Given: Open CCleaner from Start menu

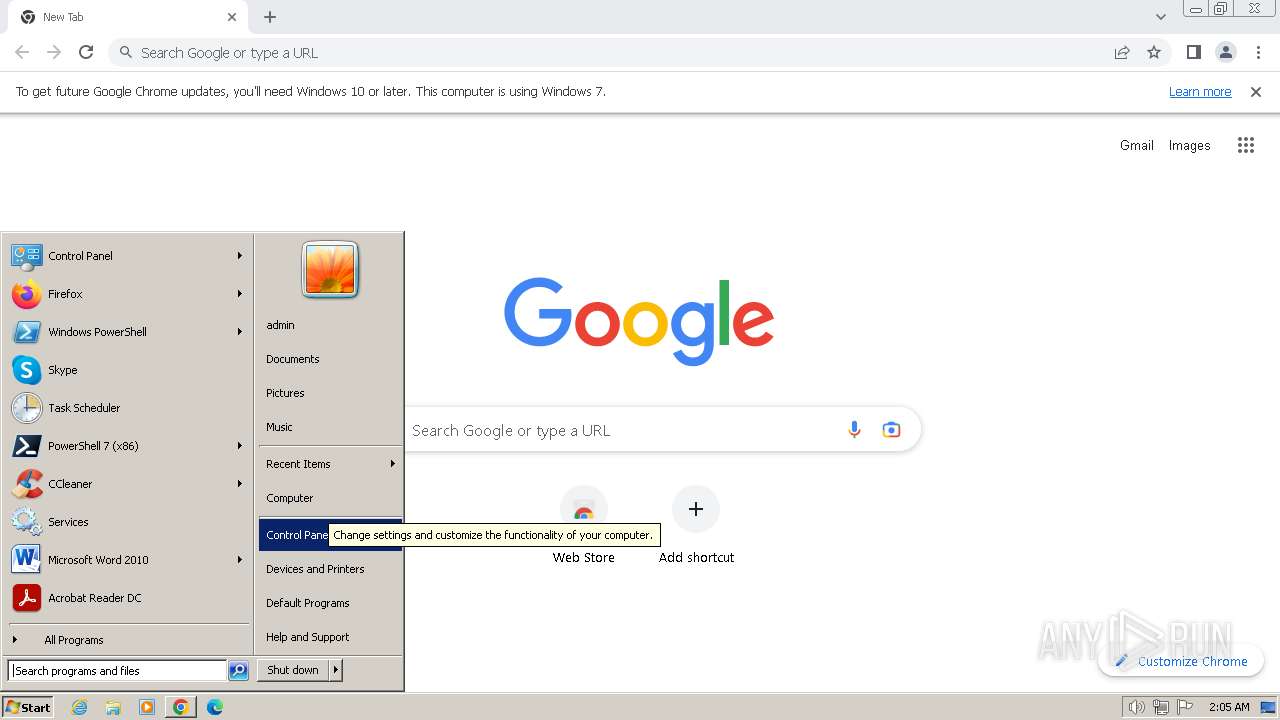Looking at the screenshot, I should click(x=128, y=484).
